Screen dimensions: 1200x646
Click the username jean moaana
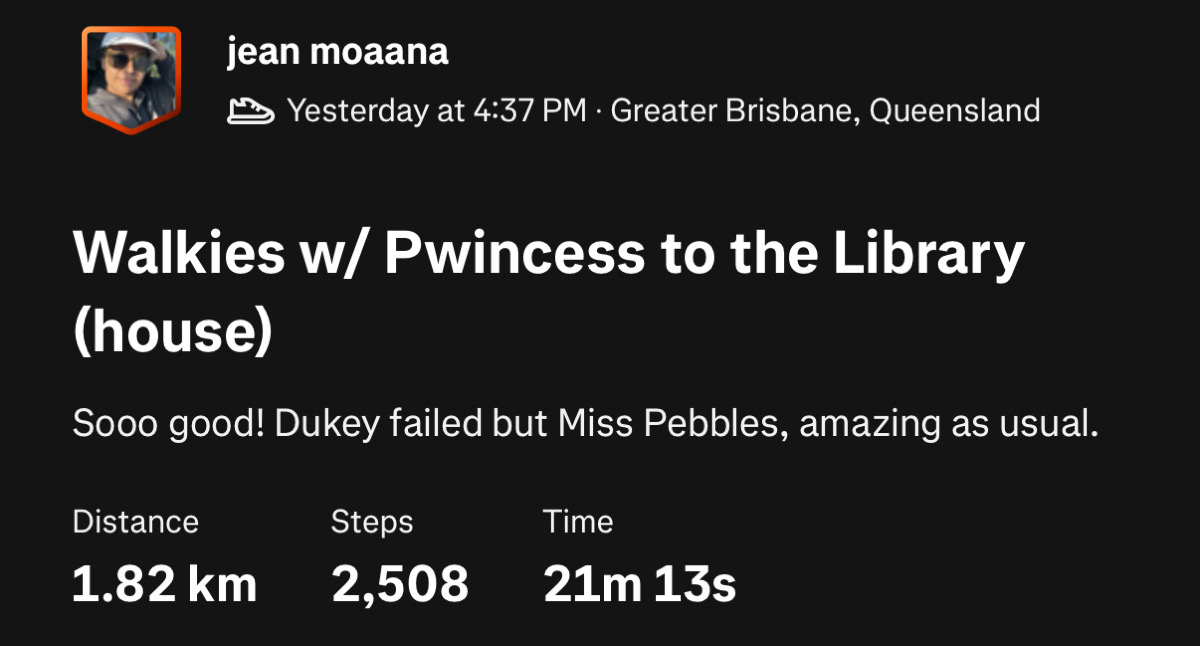click(x=337, y=52)
